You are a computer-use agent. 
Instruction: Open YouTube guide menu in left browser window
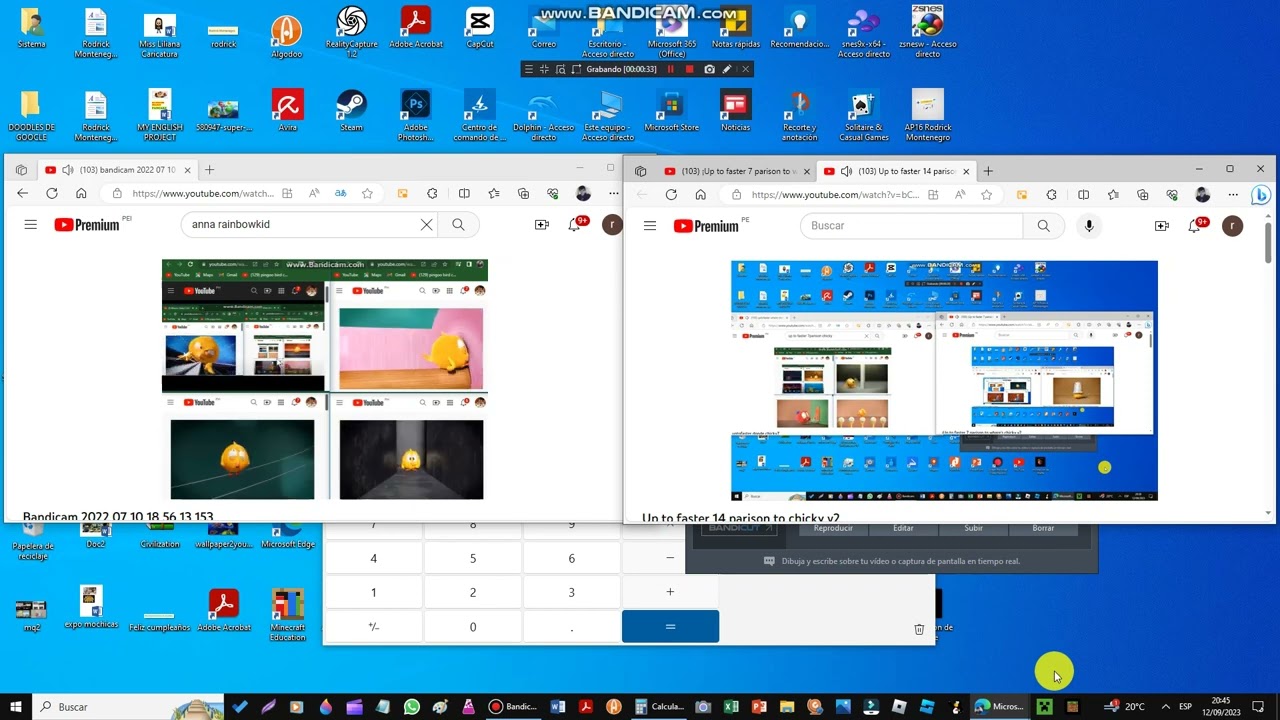point(31,225)
